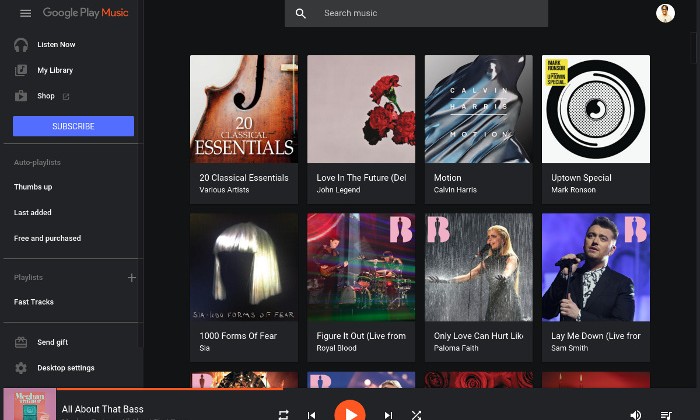Seek on the orange playback progress bar
Screen dimensions: 700x420
tap(170, 389)
